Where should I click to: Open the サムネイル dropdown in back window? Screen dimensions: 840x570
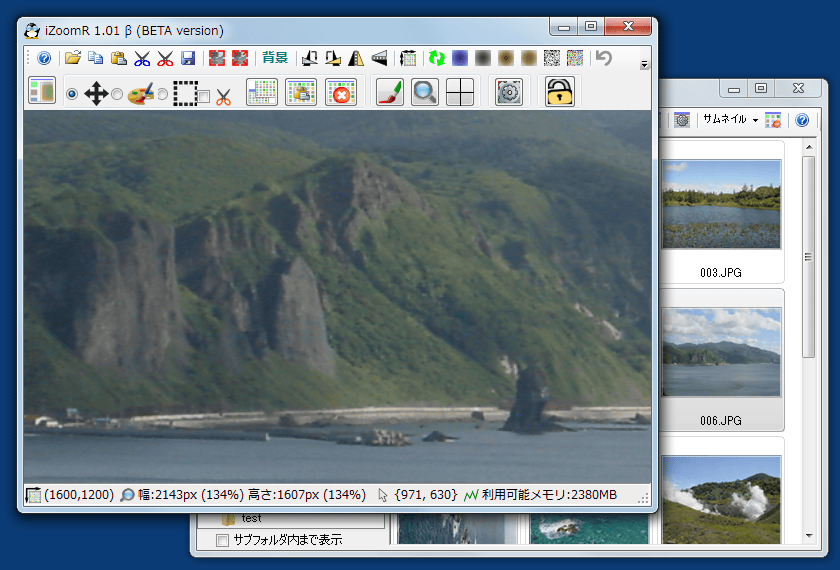(x=731, y=119)
